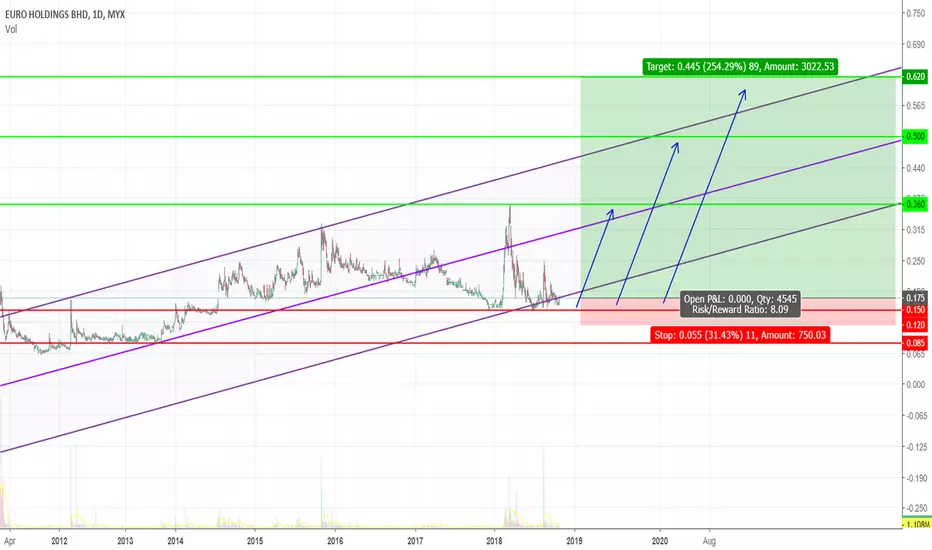Screen dimensions: 932x550
Task: Click 0.440 on the price axis
Action: [x=915, y=168]
